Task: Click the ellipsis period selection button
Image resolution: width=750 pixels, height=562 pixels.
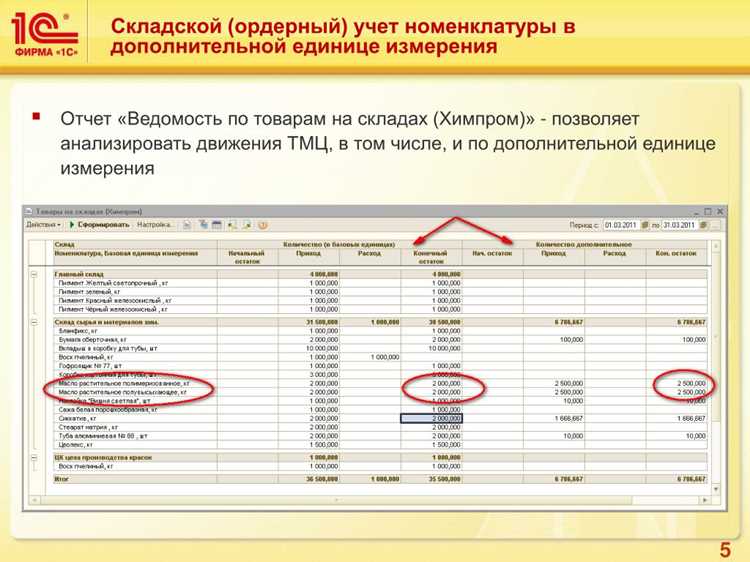Action: pos(715,225)
